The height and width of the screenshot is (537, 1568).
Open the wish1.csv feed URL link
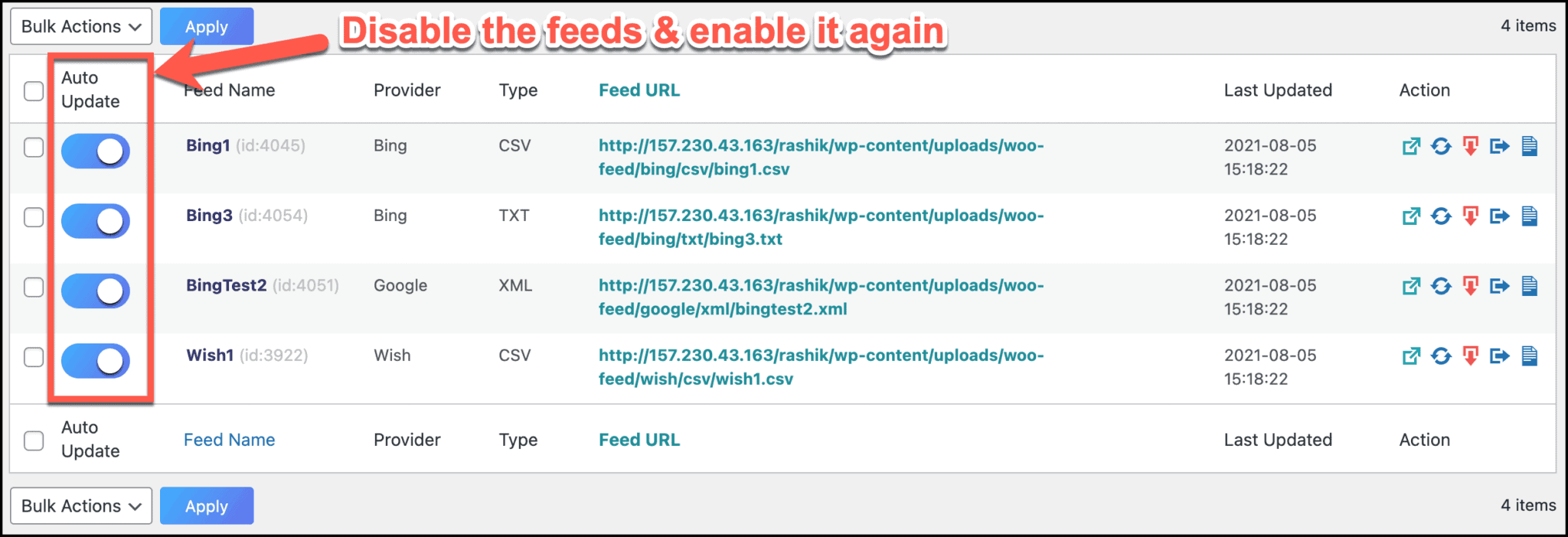(x=821, y=366)
